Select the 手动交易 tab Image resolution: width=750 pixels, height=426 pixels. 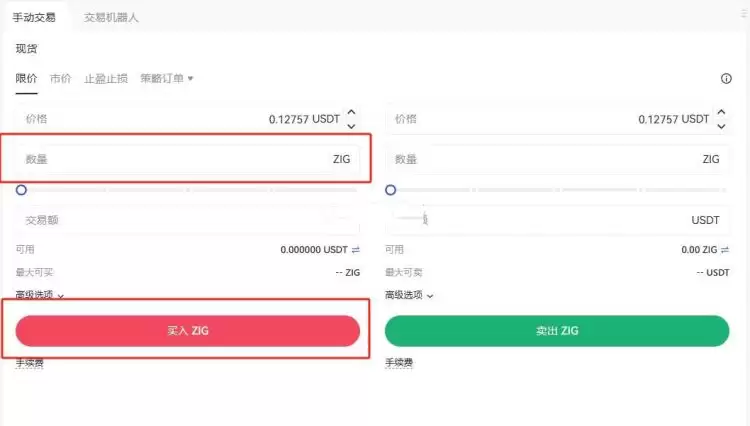tap(34, 17)
